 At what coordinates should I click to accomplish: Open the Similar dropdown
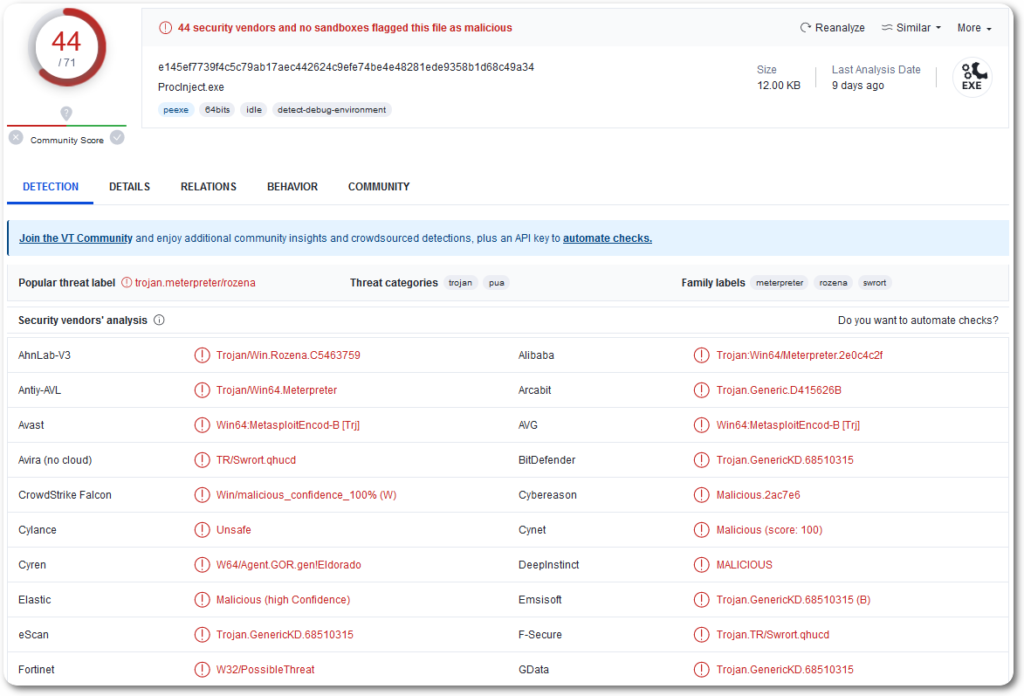(x=912, y=28)
